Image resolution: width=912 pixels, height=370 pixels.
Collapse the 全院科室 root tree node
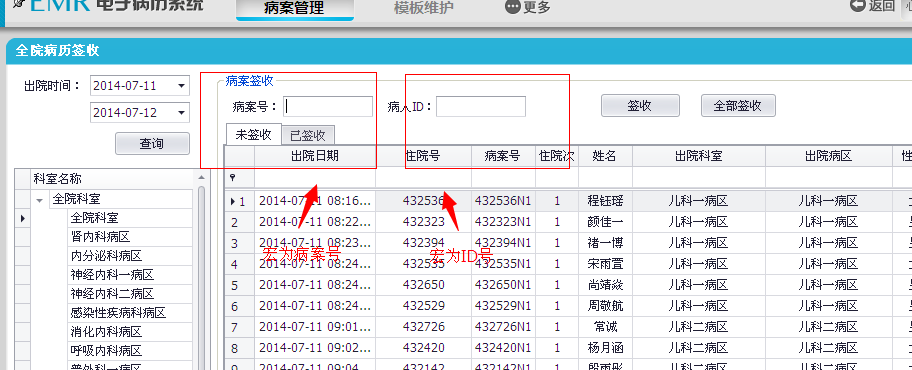pyautogui.click(x=40, y=200)
